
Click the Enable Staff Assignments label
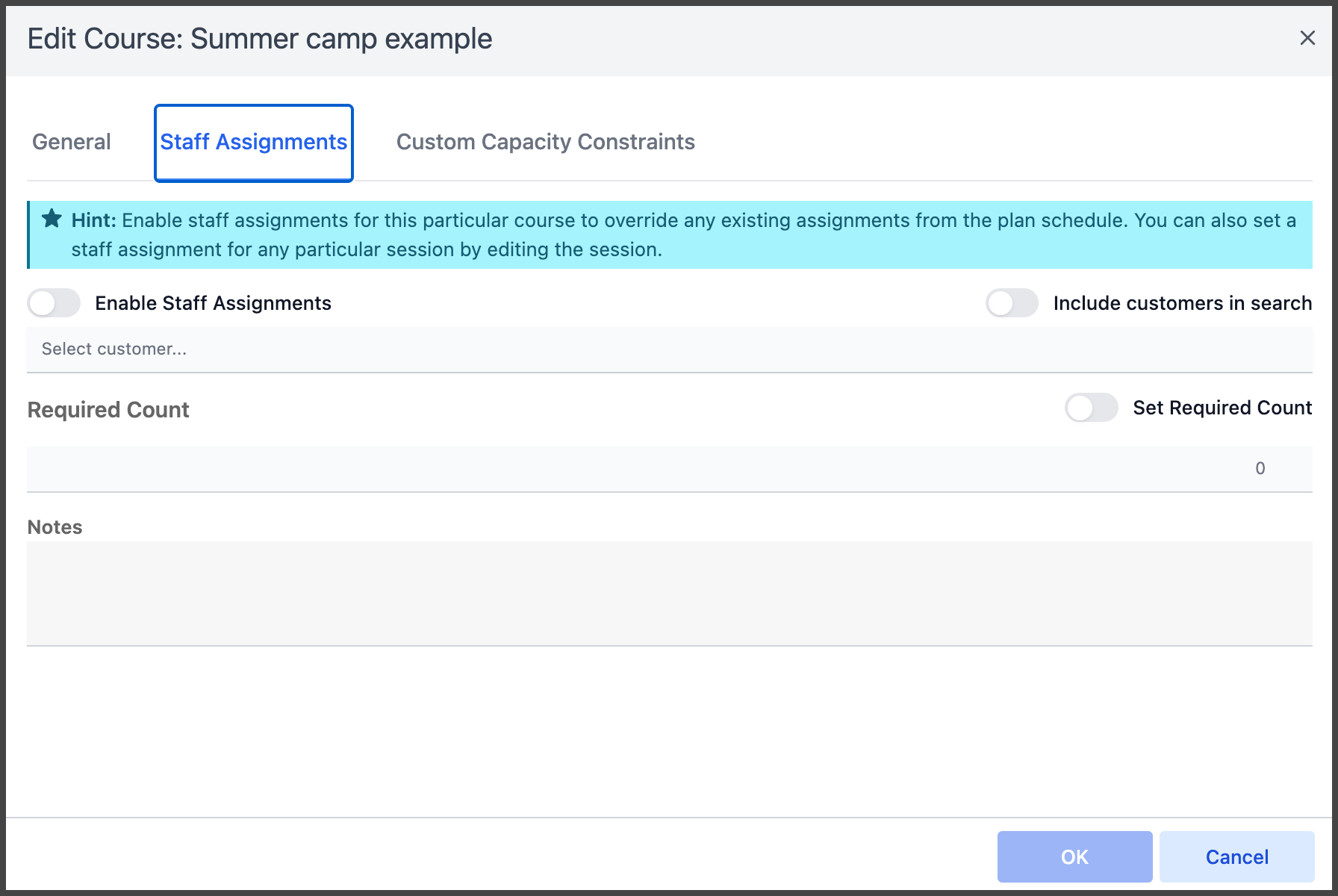coord(213,303)
